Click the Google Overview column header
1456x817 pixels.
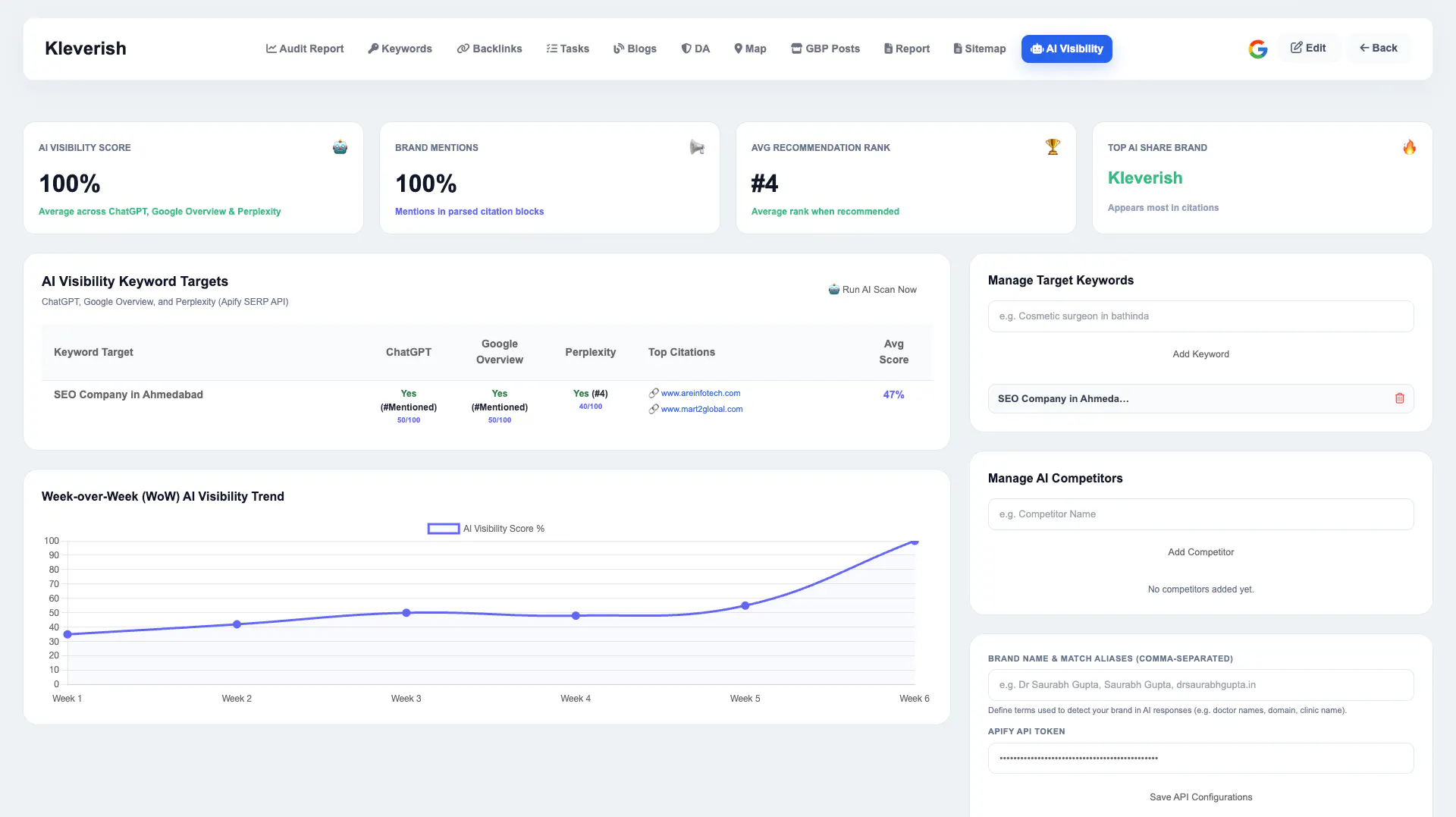[x=500, y=352]
